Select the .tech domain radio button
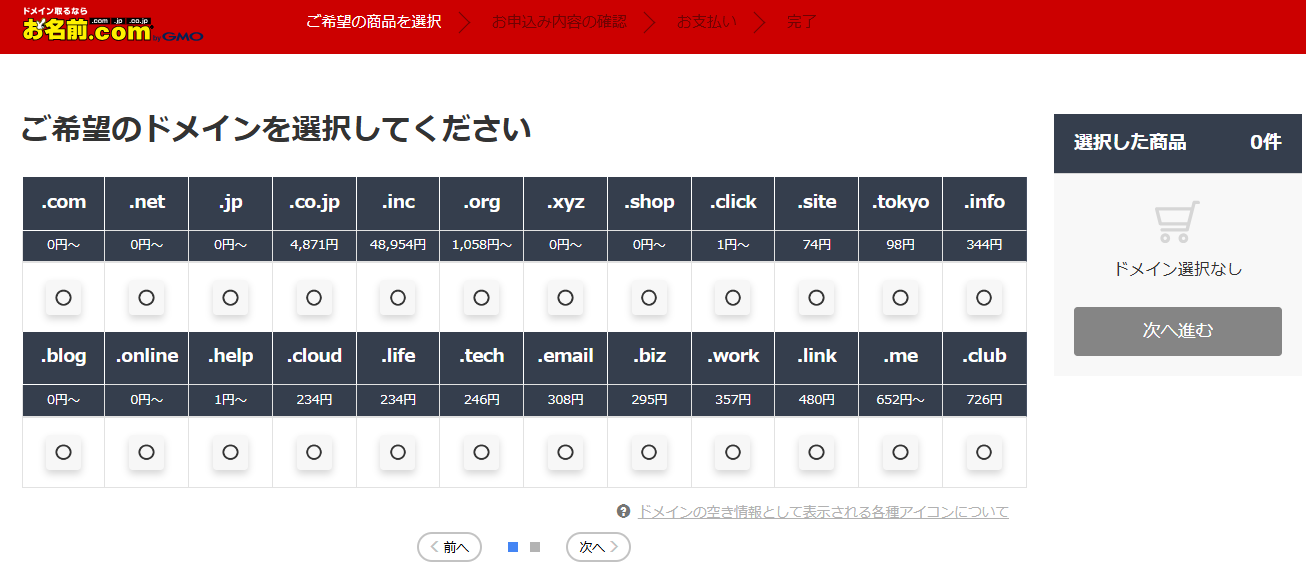Image resolution: width=1306 pixels, height=572 pixels. tap(481, 452)
